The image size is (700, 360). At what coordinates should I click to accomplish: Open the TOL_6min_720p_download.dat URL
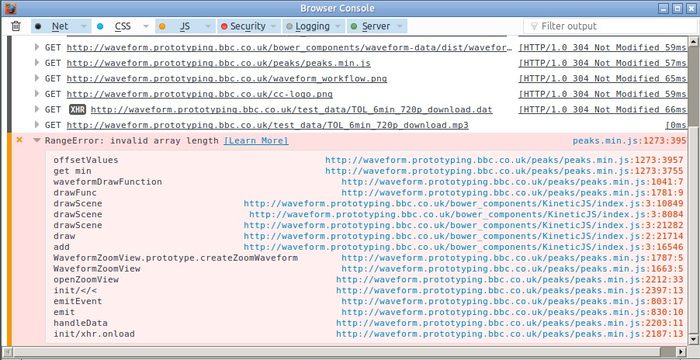292,109
